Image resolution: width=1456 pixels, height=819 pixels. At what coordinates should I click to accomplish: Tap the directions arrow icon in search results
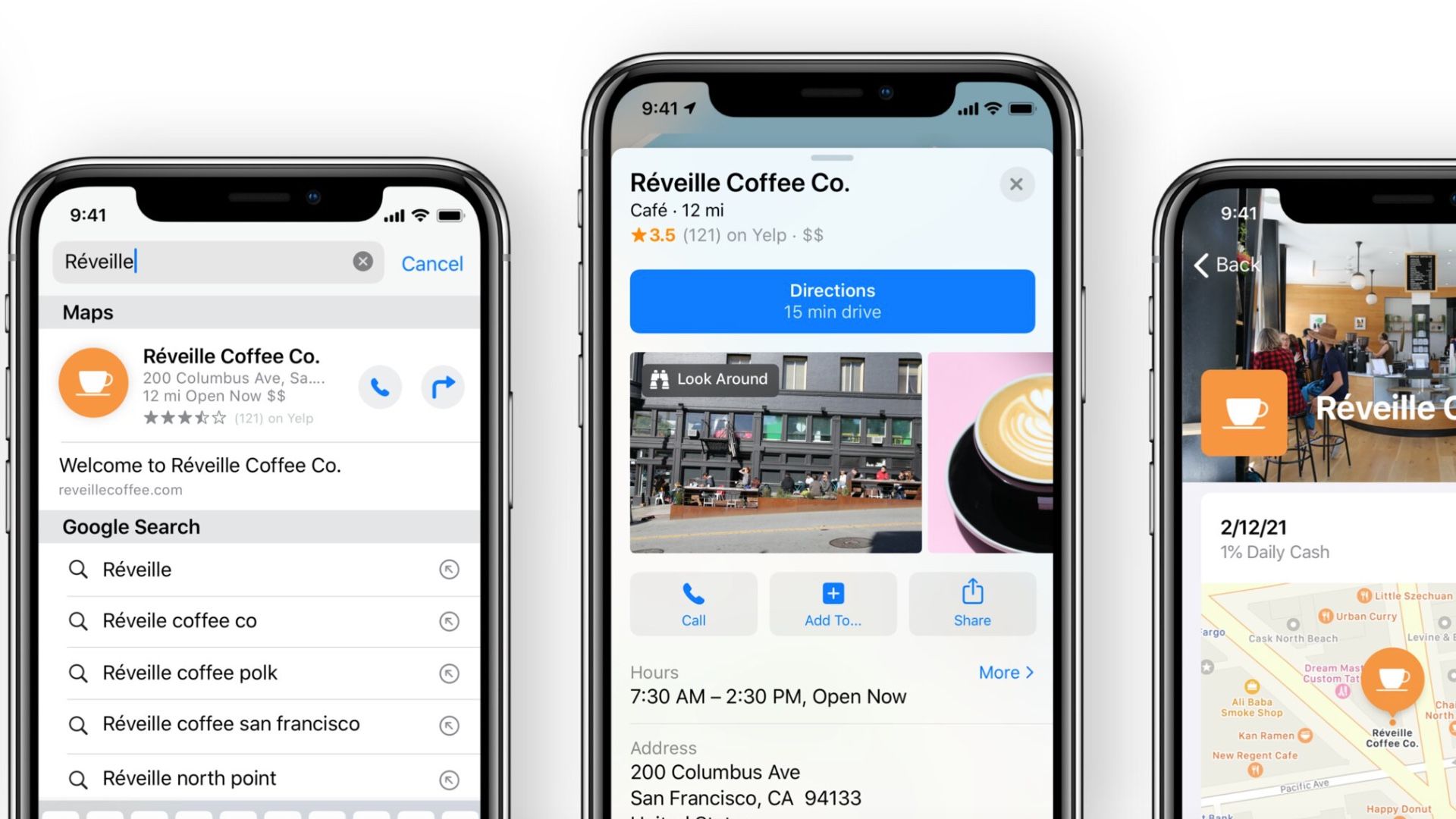click(441, 387)
